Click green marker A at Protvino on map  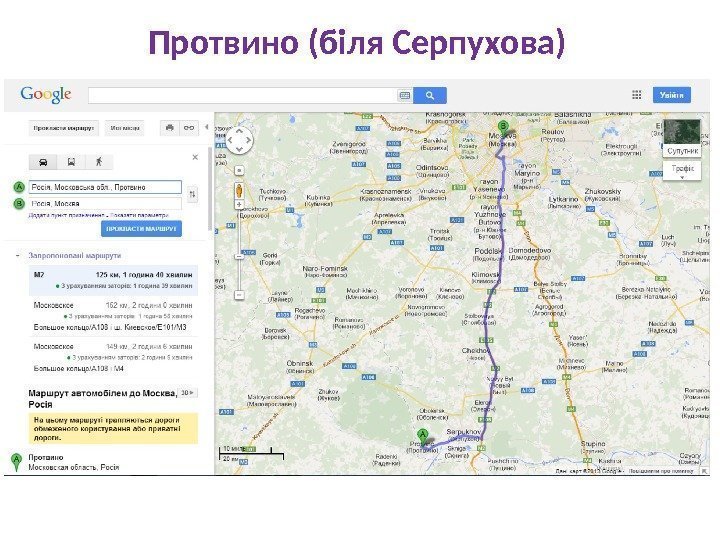click(x=422, y=438)
